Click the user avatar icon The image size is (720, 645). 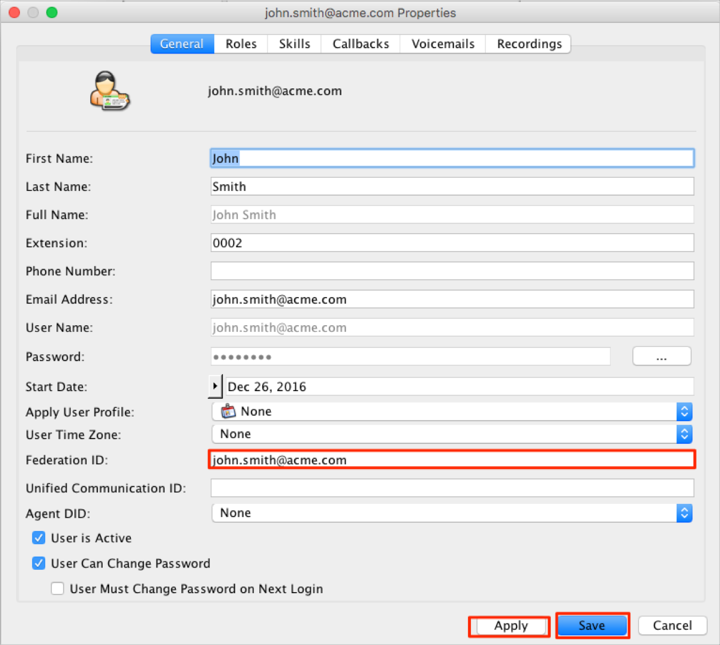tap(109, 91)
